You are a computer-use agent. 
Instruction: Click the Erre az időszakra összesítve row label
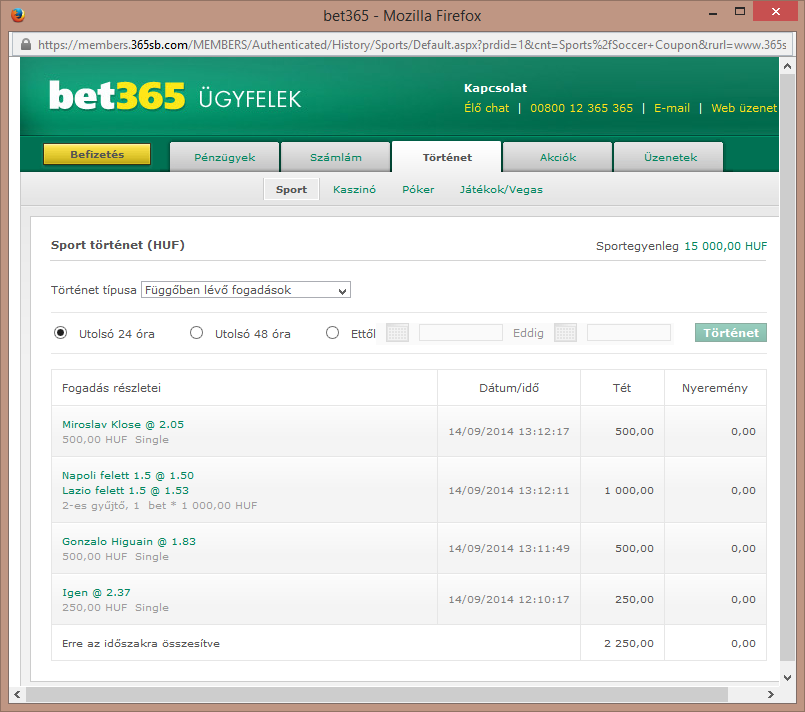coord(141,643)
